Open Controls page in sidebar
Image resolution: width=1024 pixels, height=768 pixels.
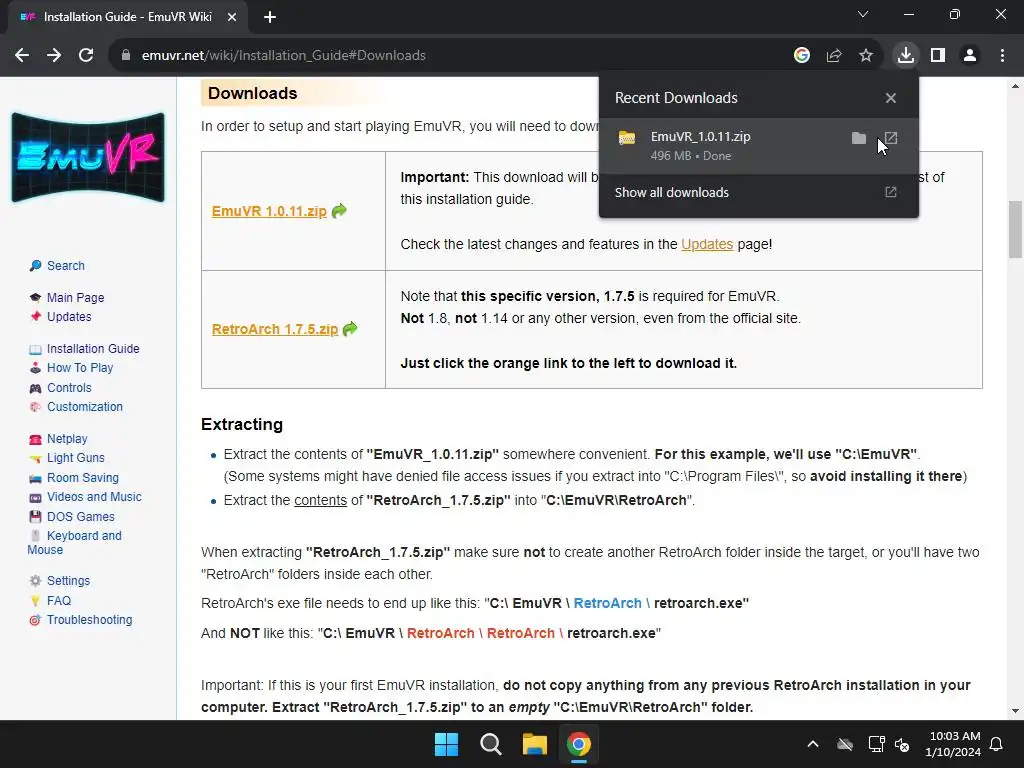69,388
